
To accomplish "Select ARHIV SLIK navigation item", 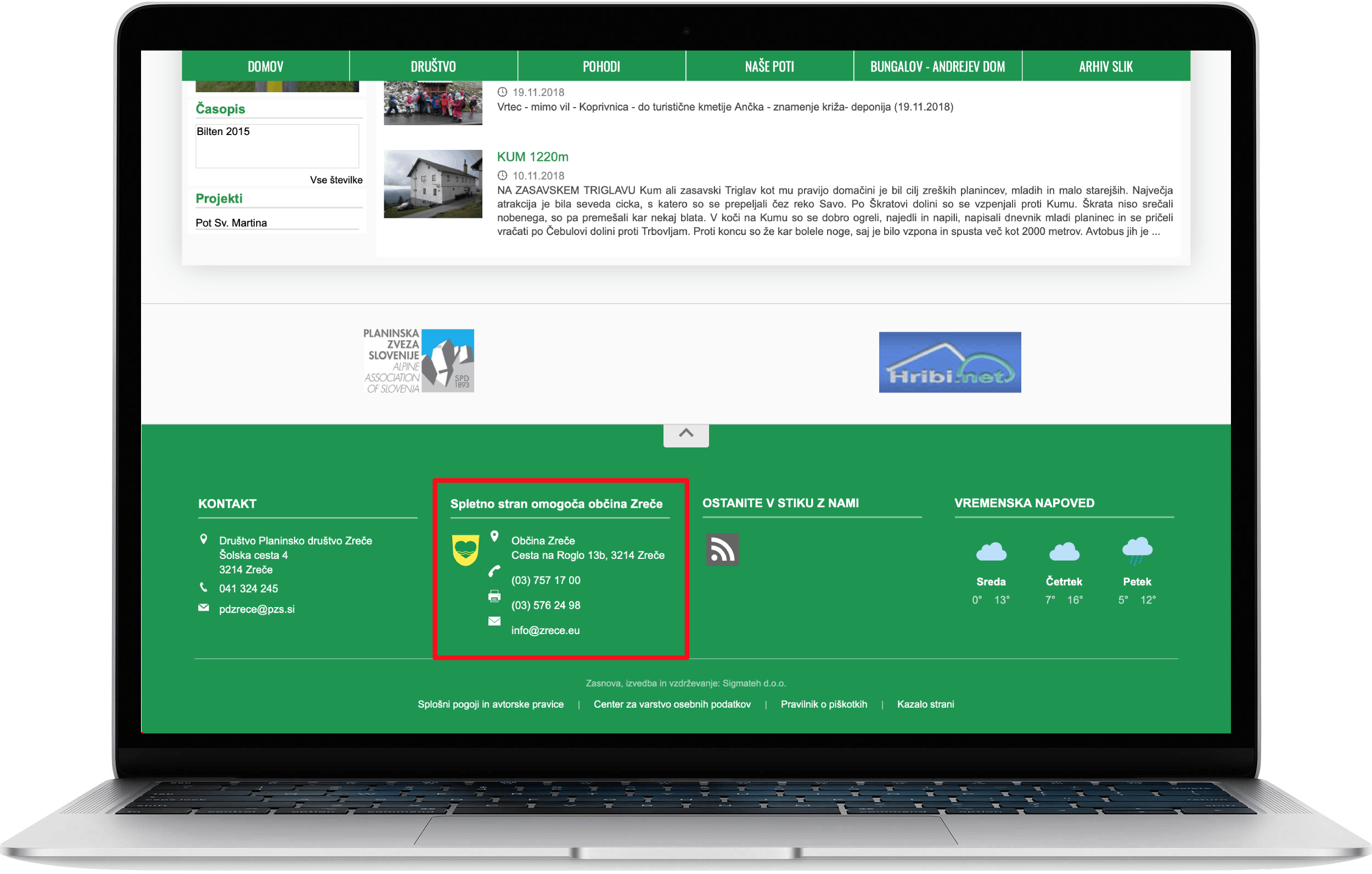I will [1105, 66].
